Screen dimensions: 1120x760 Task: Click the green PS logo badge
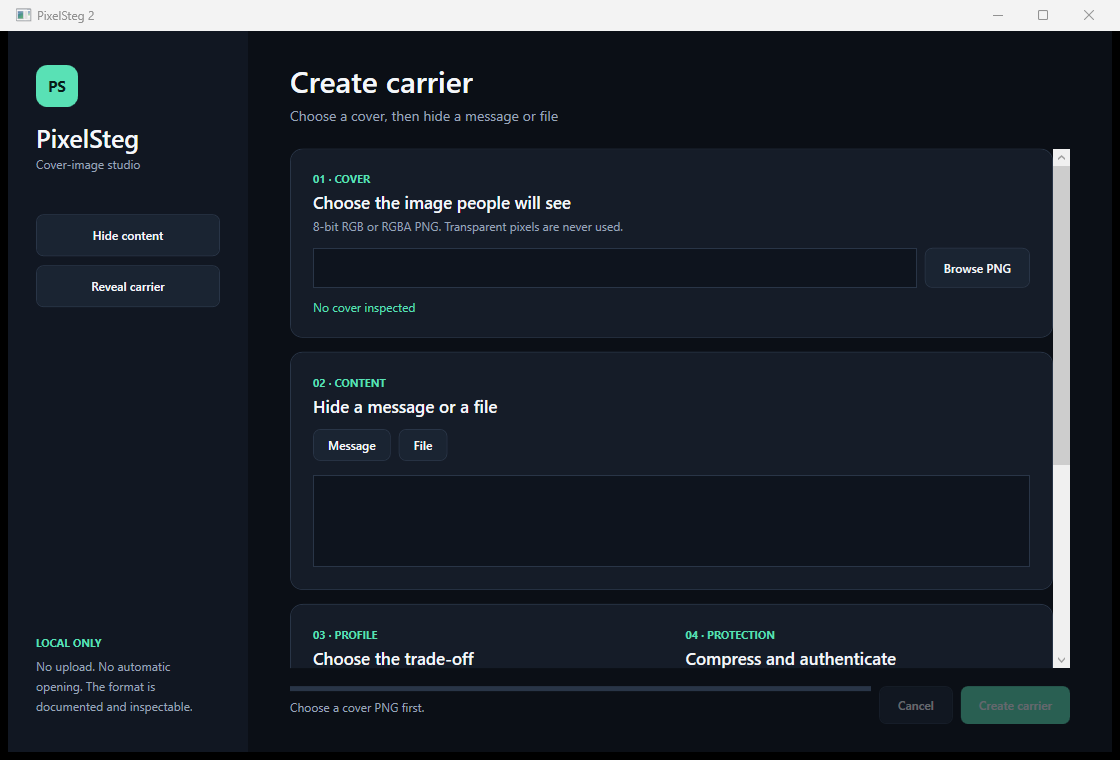tap(57, 86)
